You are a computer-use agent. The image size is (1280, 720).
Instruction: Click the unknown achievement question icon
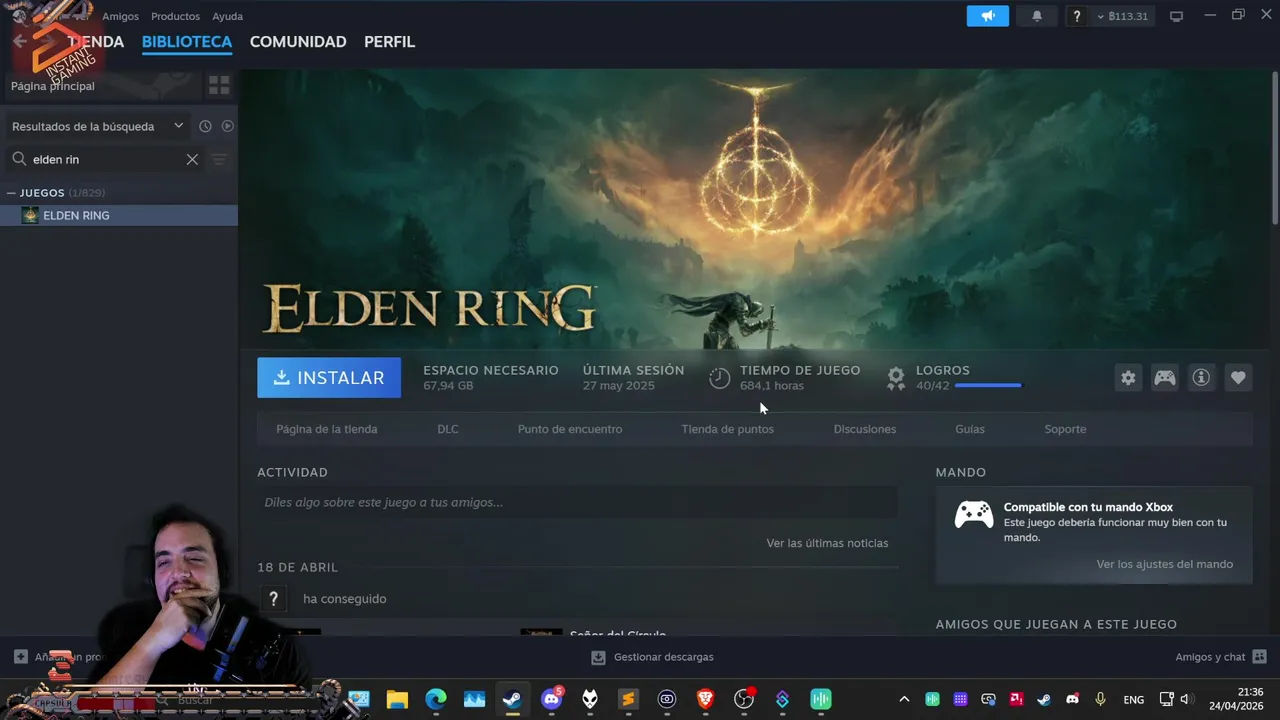coord(273,599)
